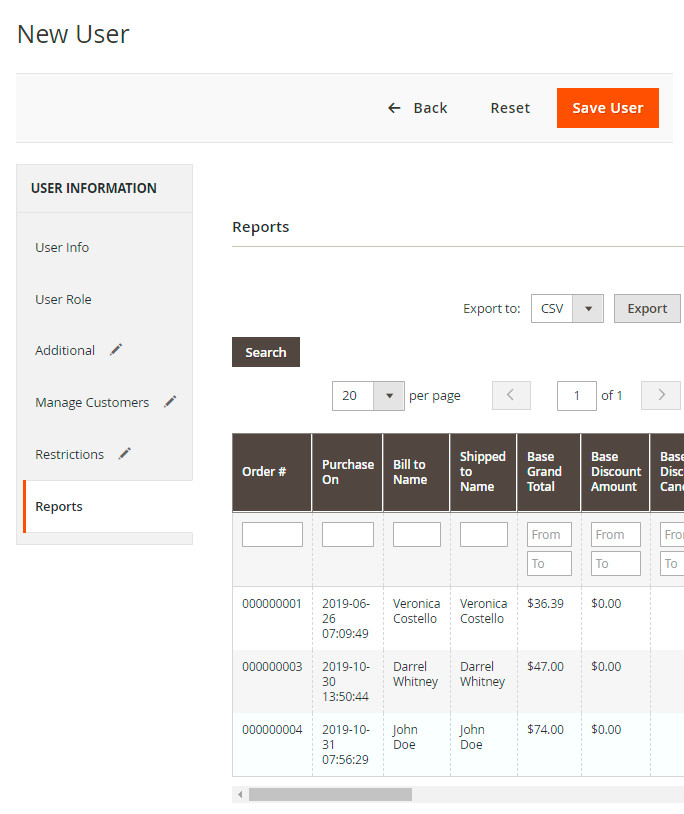Viewport: 684px width, 814px height.
Task: Click the Back button
Action: (x=418, y=108)
